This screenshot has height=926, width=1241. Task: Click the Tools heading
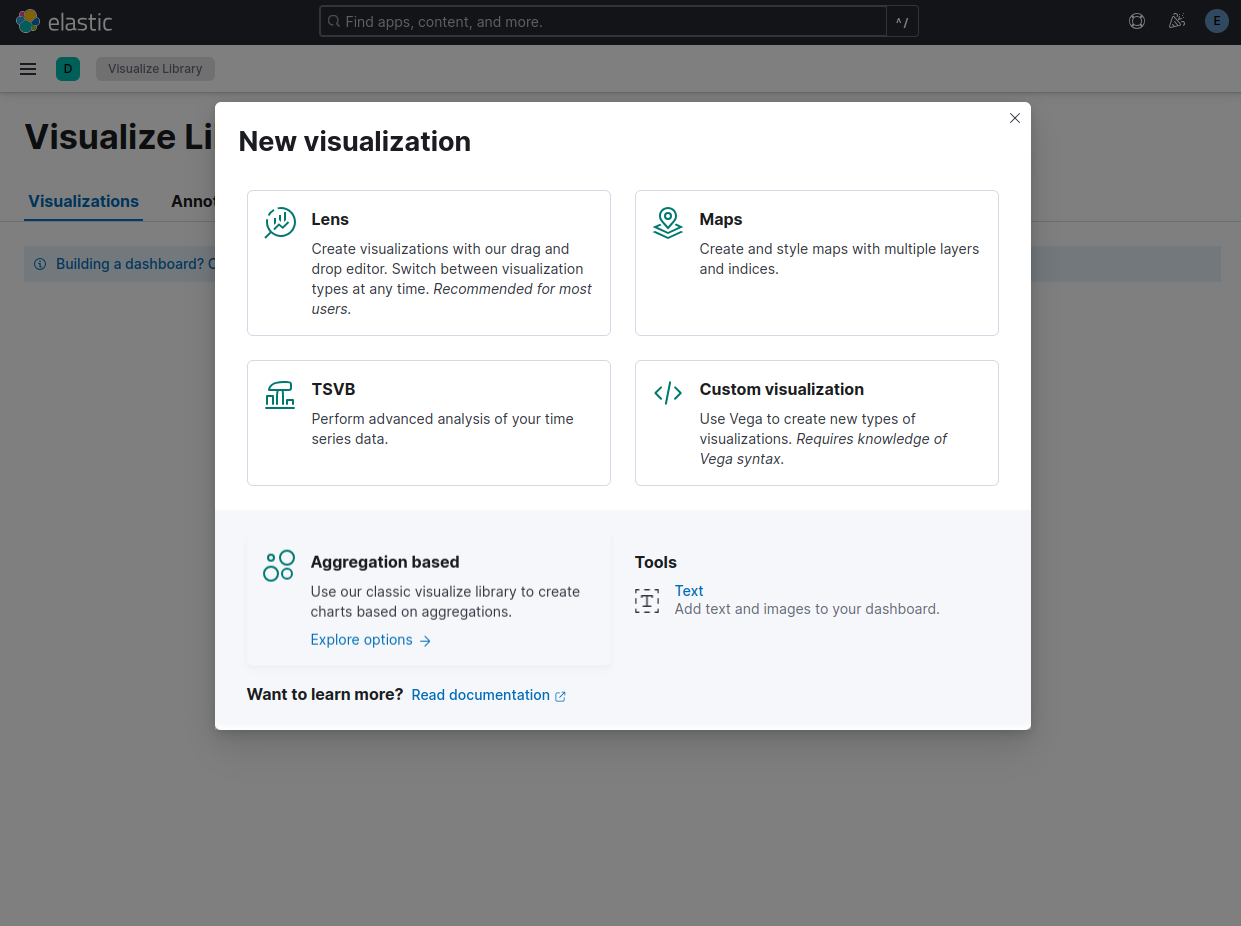(656, 562)
